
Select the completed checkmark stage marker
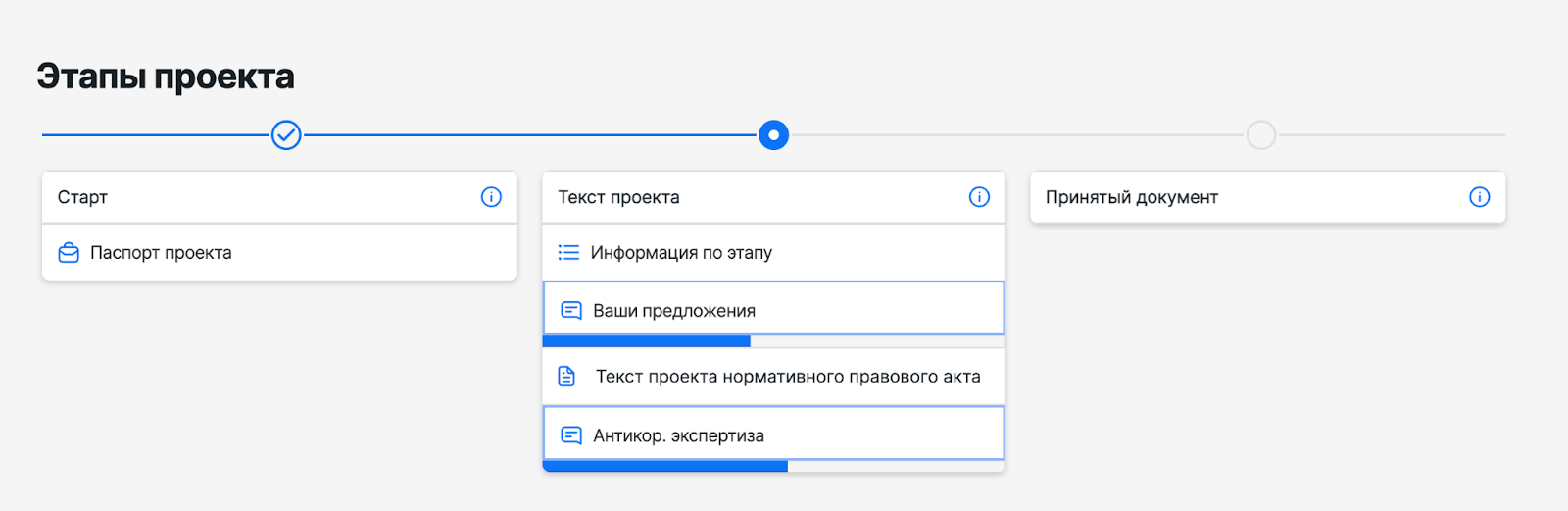pos(286,135)
